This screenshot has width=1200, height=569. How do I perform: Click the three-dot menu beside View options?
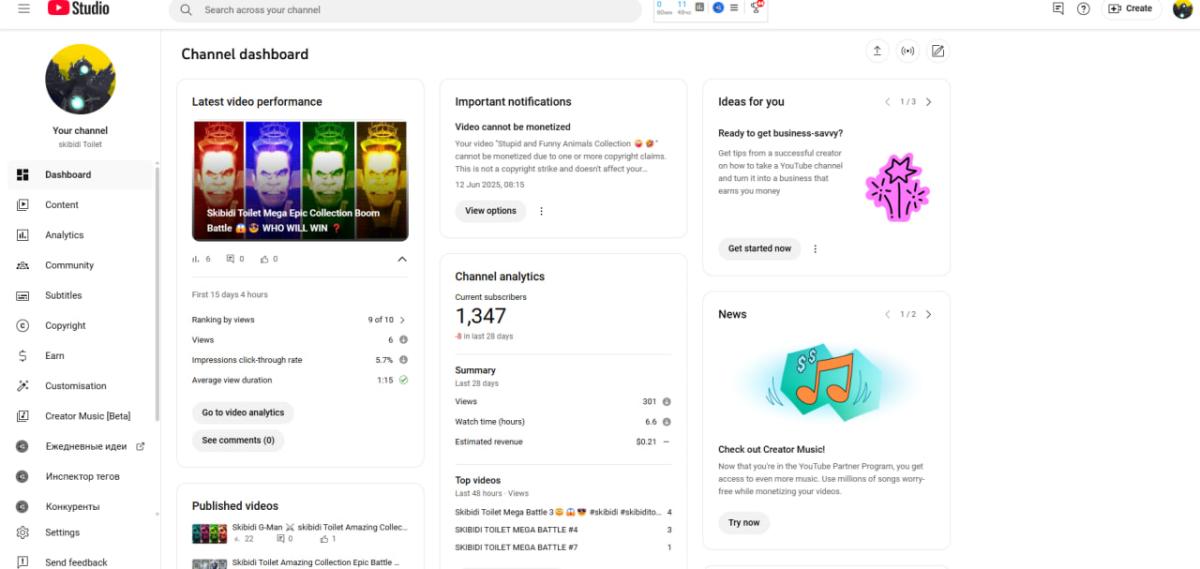[x=542, y=211]
